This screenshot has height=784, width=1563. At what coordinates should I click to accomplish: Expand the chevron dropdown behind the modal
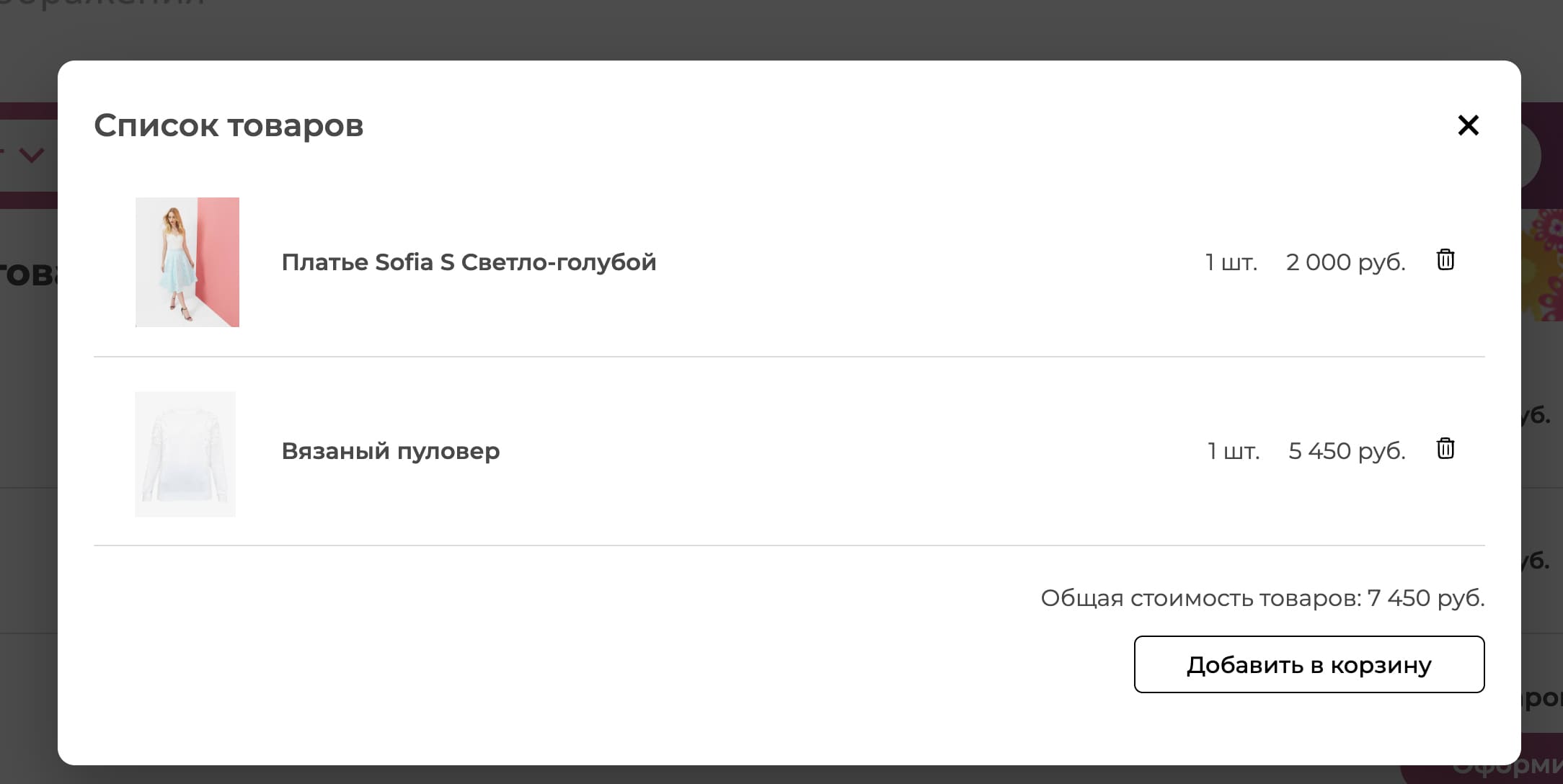click(x=30, y=155)
